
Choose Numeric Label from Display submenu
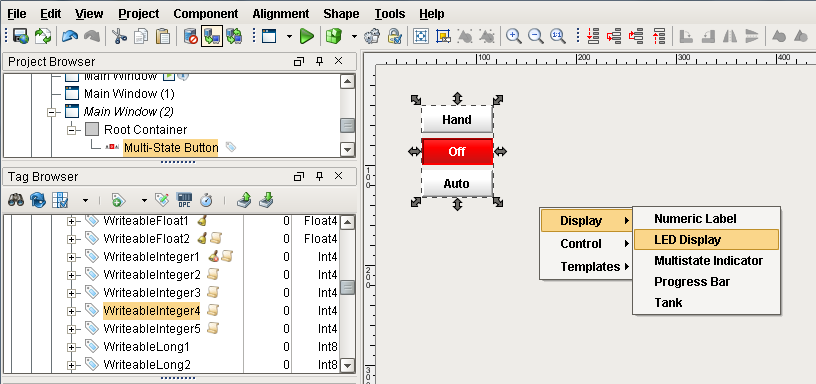(x=706, y=219)
